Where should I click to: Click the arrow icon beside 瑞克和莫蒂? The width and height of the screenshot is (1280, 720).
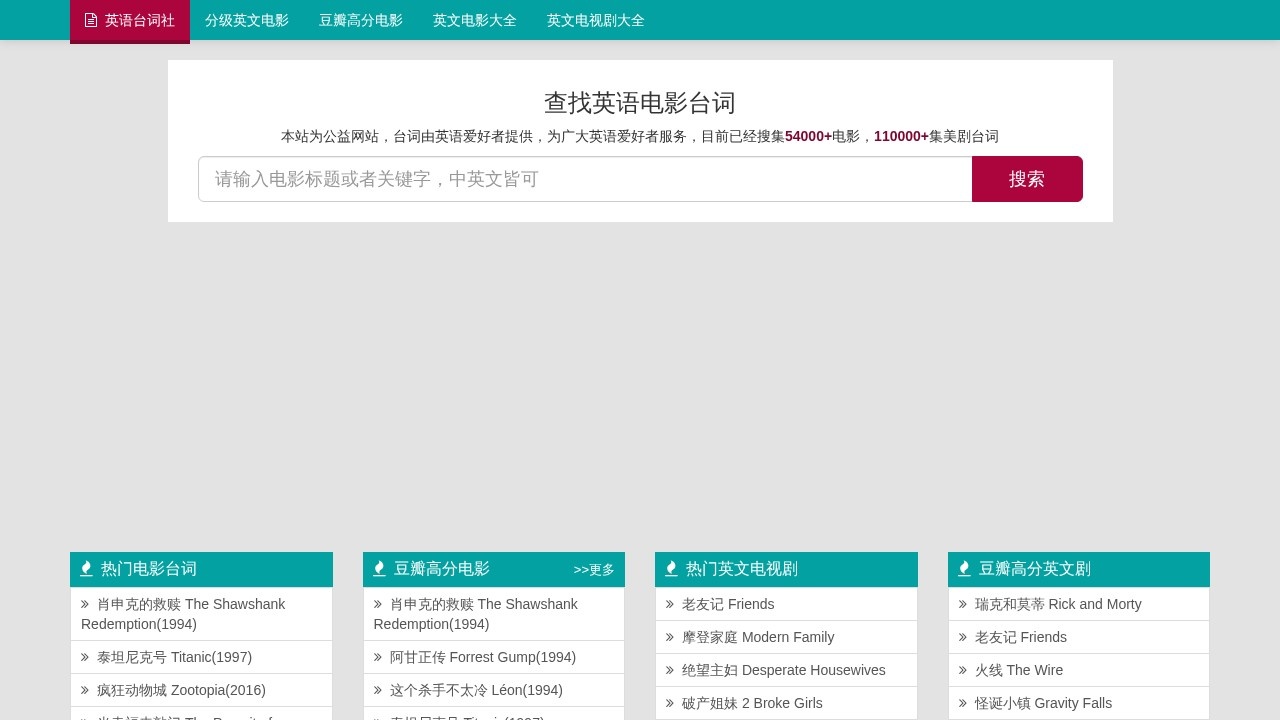[962, 604]
